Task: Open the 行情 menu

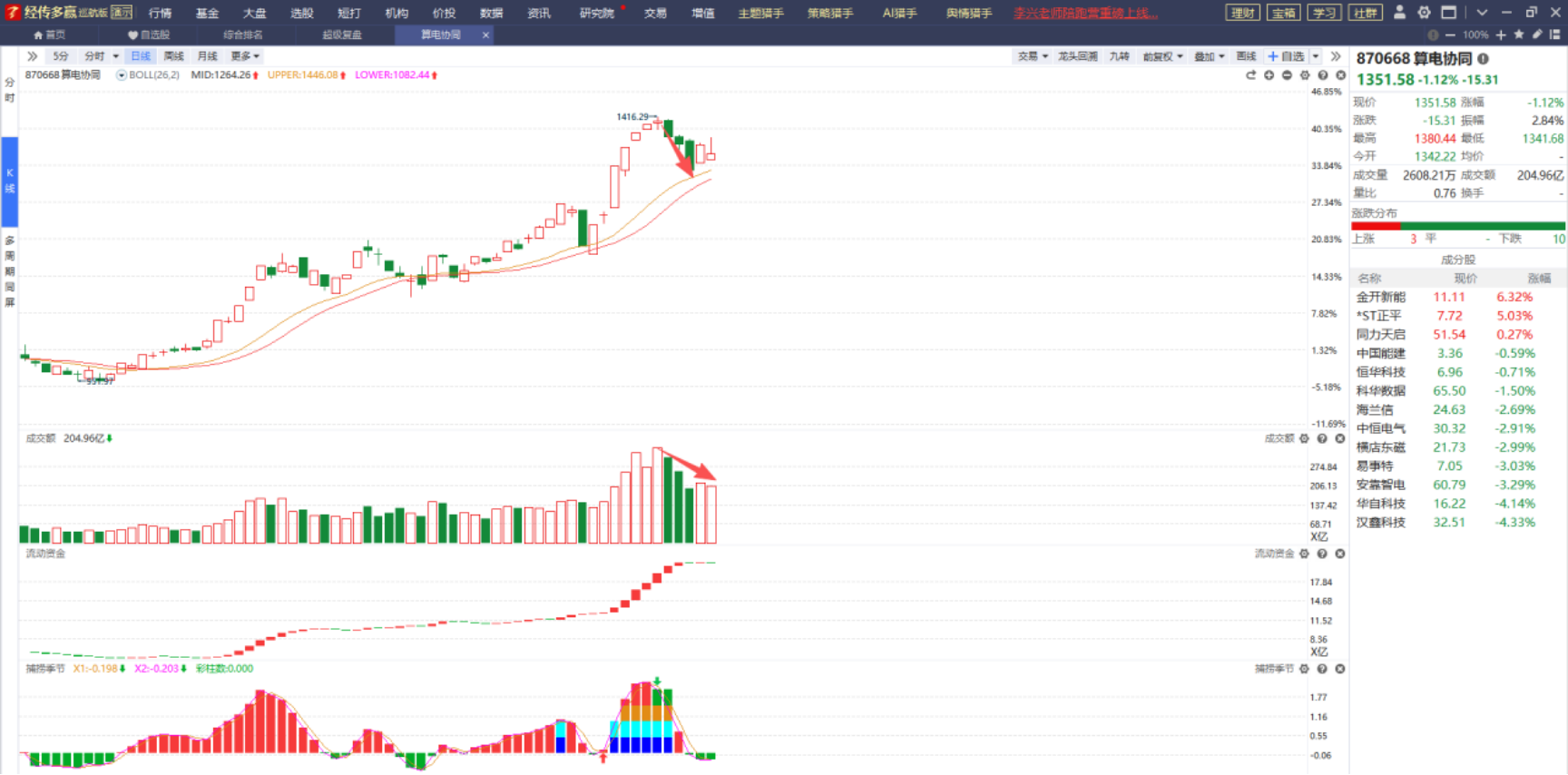Action: 160,13
